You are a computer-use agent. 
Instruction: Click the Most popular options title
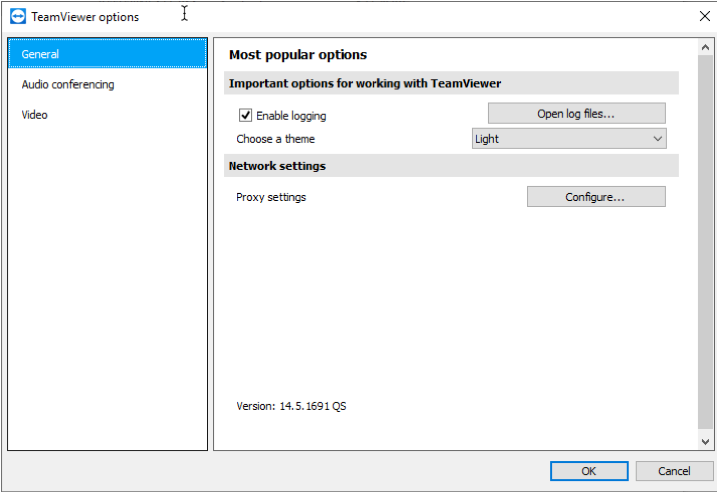click(298, 55)
